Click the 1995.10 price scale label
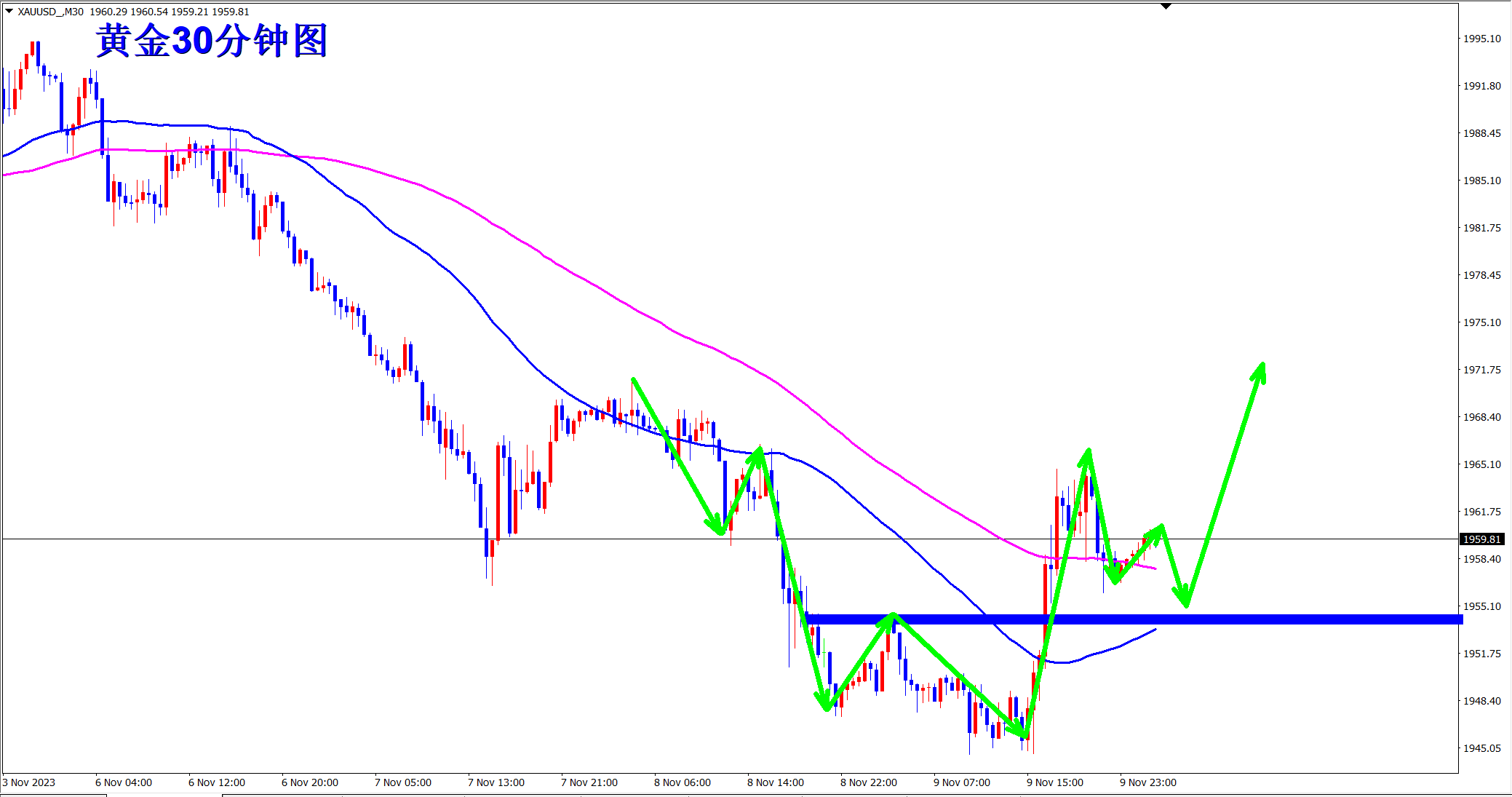Image resolution: width=1512 pixels, height=797 pixels. [x=1481, y=39]
